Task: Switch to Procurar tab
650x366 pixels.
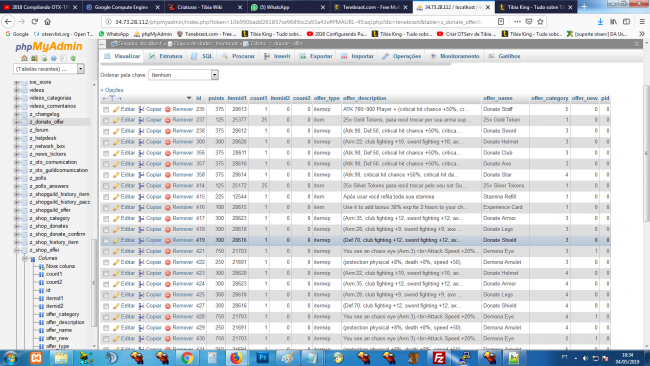Action: (x=238, y=56)
